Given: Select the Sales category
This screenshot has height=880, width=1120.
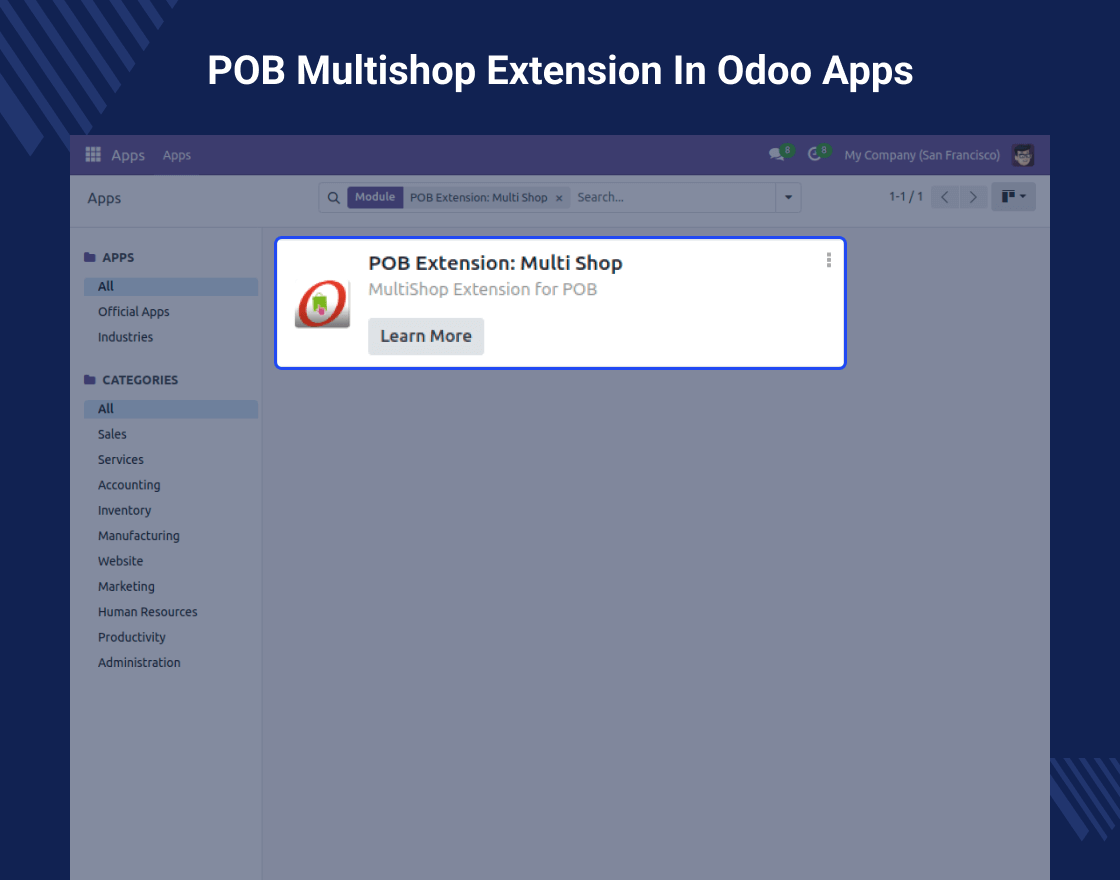Looking at the screenshot, I should click(112, 434).
